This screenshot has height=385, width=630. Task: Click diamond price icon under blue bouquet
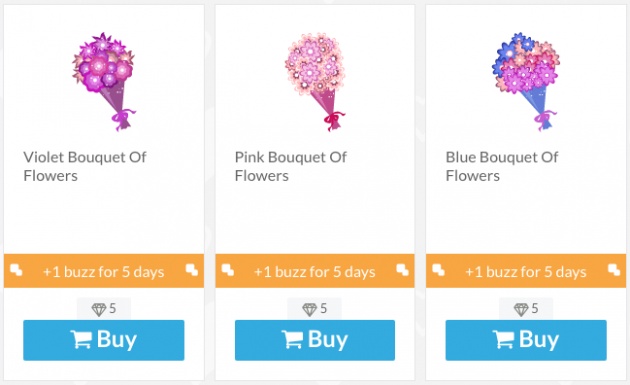pos(521,309)
